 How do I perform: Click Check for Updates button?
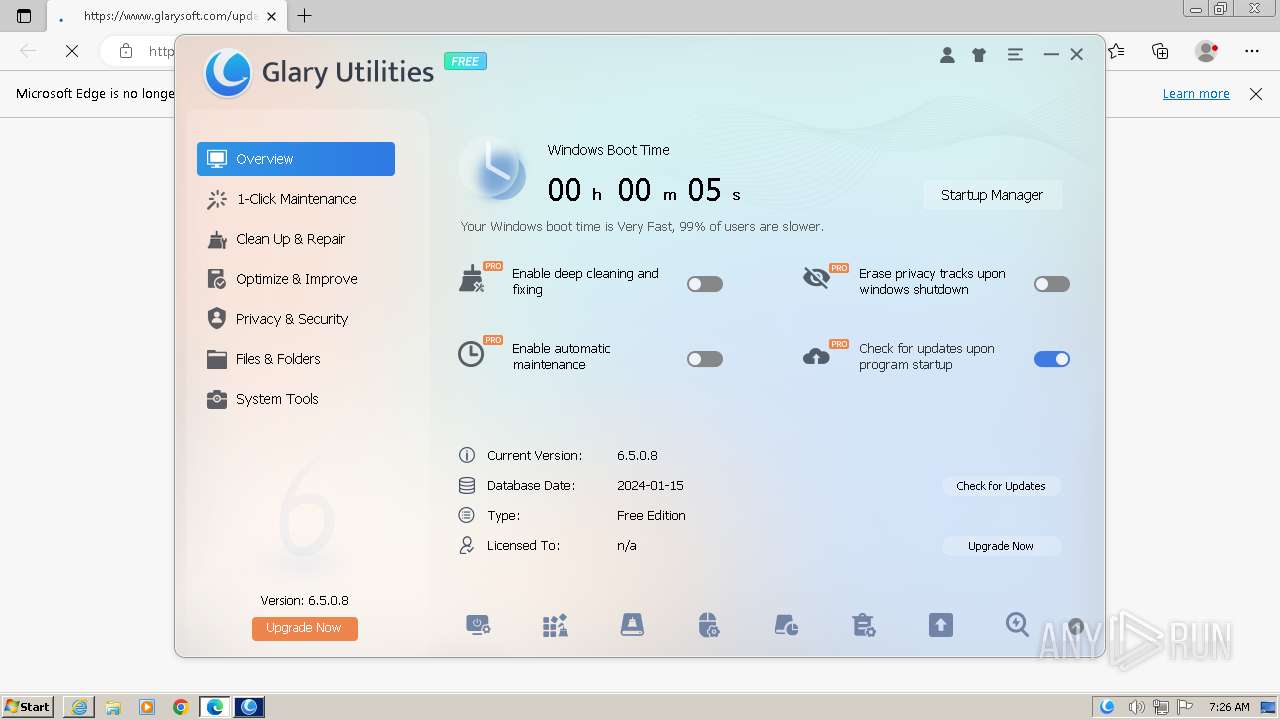(x=1001, y=486)
